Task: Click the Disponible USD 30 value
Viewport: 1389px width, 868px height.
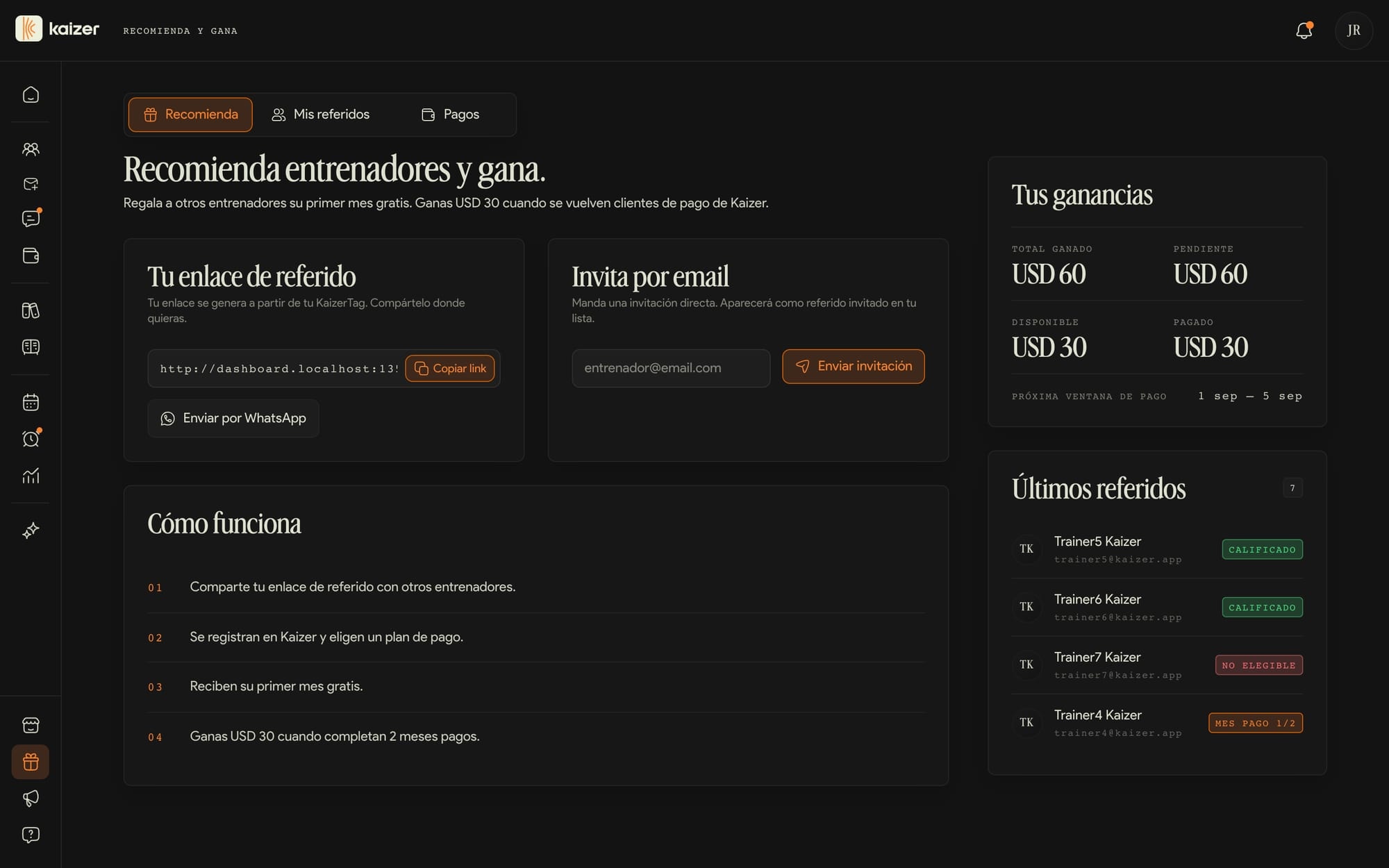Action: coord(1049,347)
